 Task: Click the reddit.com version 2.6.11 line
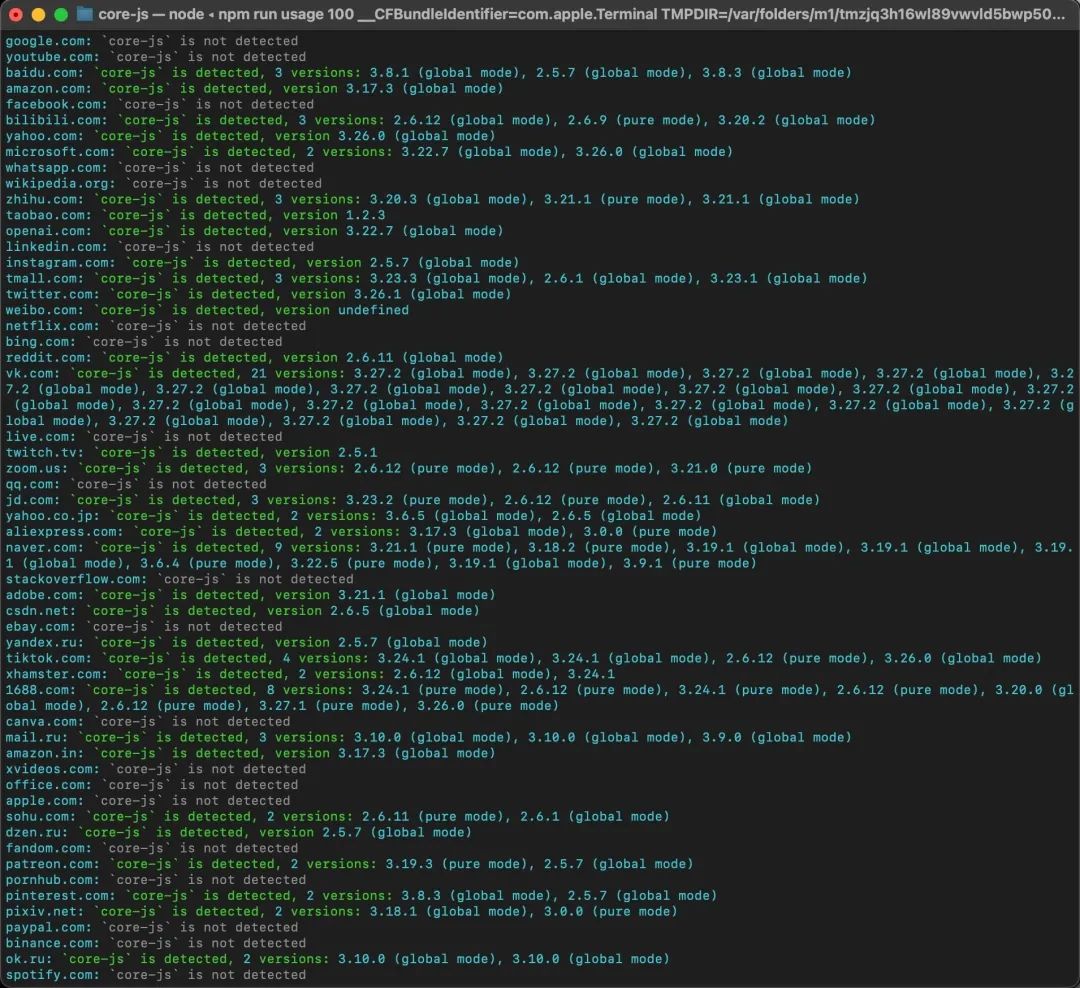255,358
